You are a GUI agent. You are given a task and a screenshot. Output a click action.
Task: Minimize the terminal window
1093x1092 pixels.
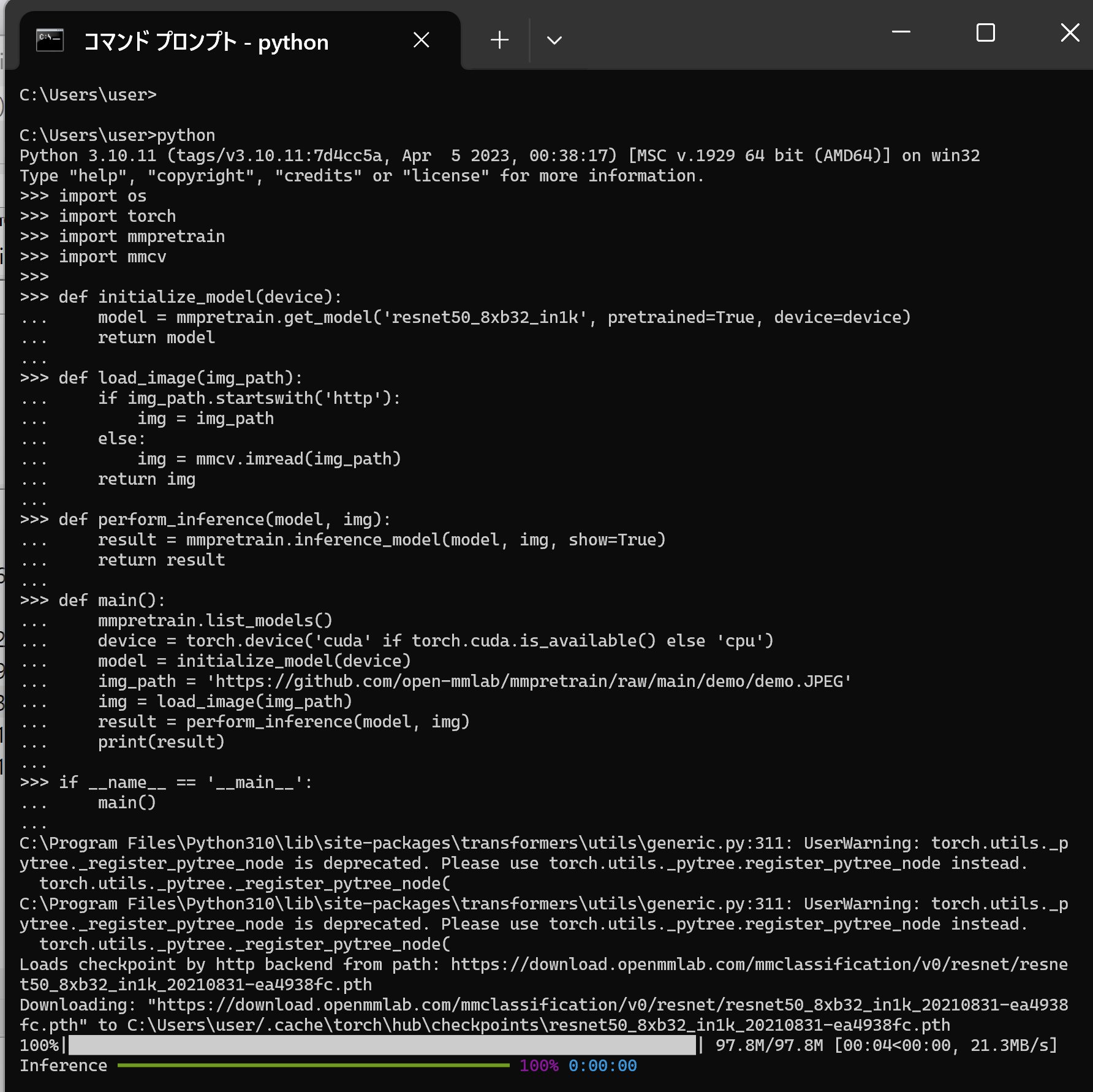tap(901, 32)
